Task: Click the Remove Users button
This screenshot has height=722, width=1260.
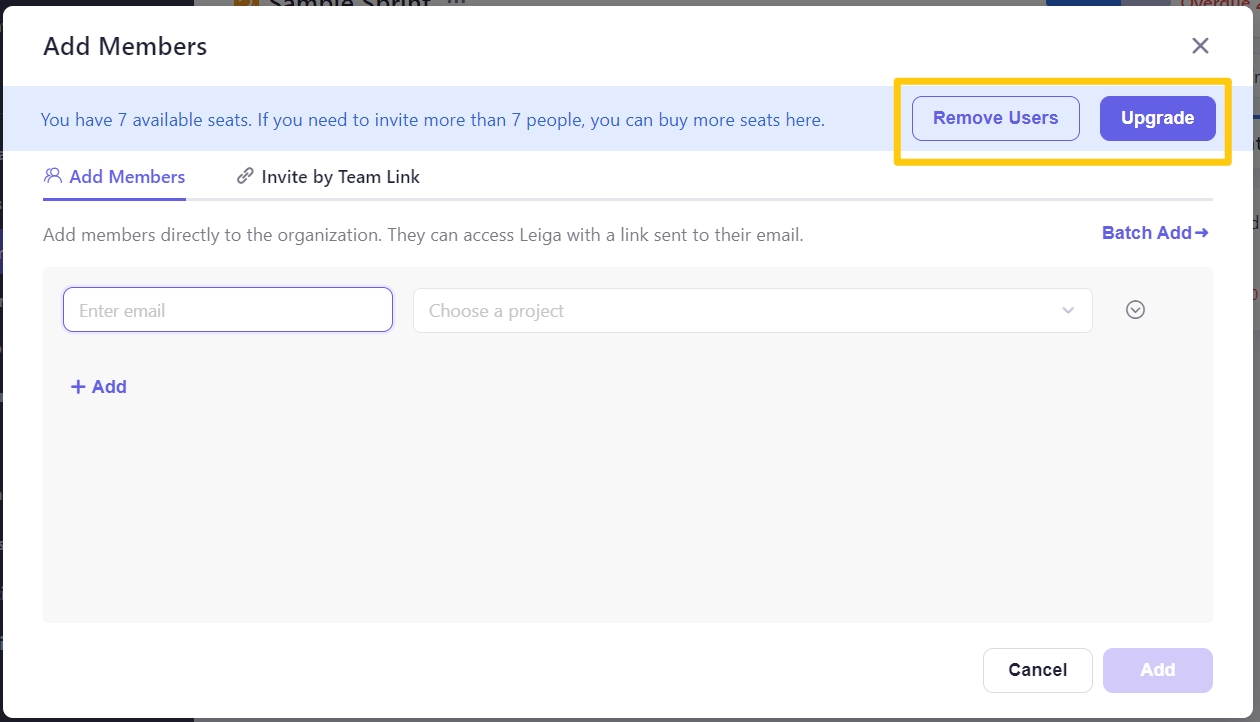Action: (995, 118)
